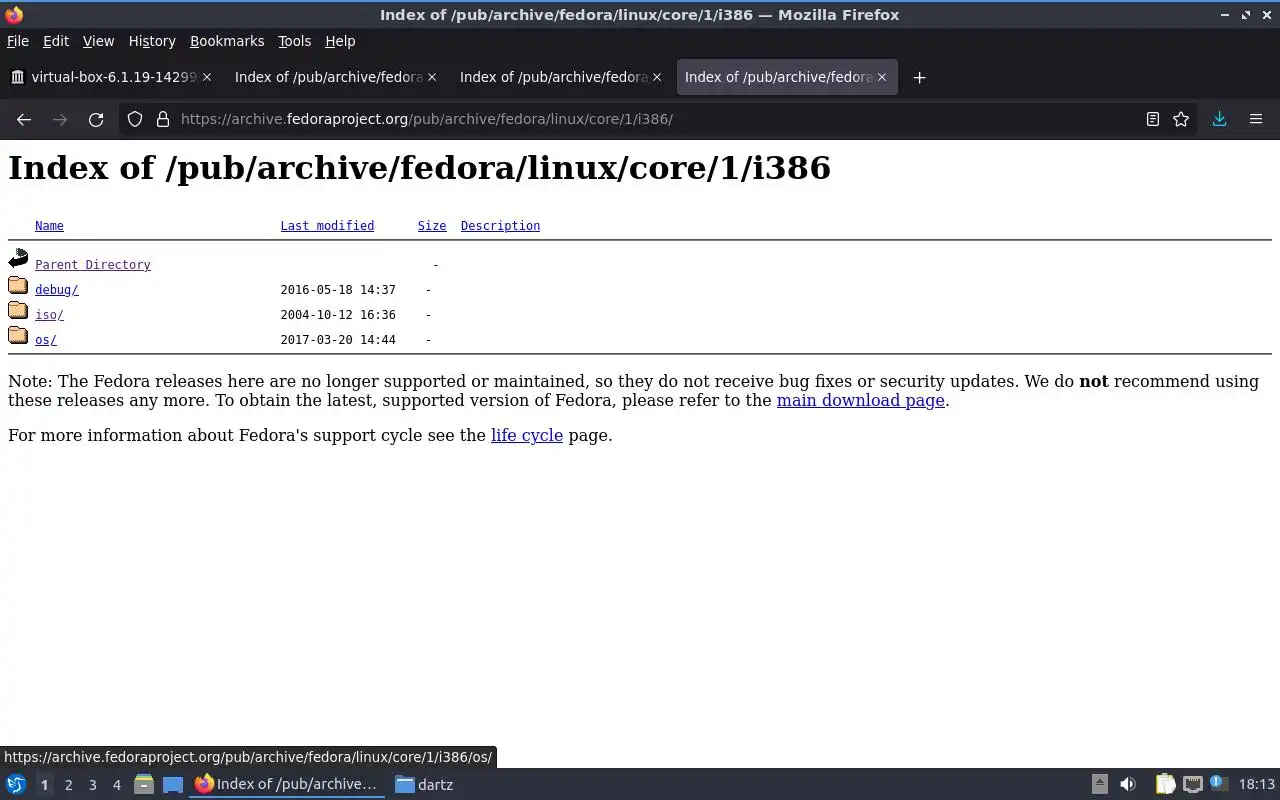Open the iso/ directory link
Screen dimensions: 1280x800
tap(49, 315)
